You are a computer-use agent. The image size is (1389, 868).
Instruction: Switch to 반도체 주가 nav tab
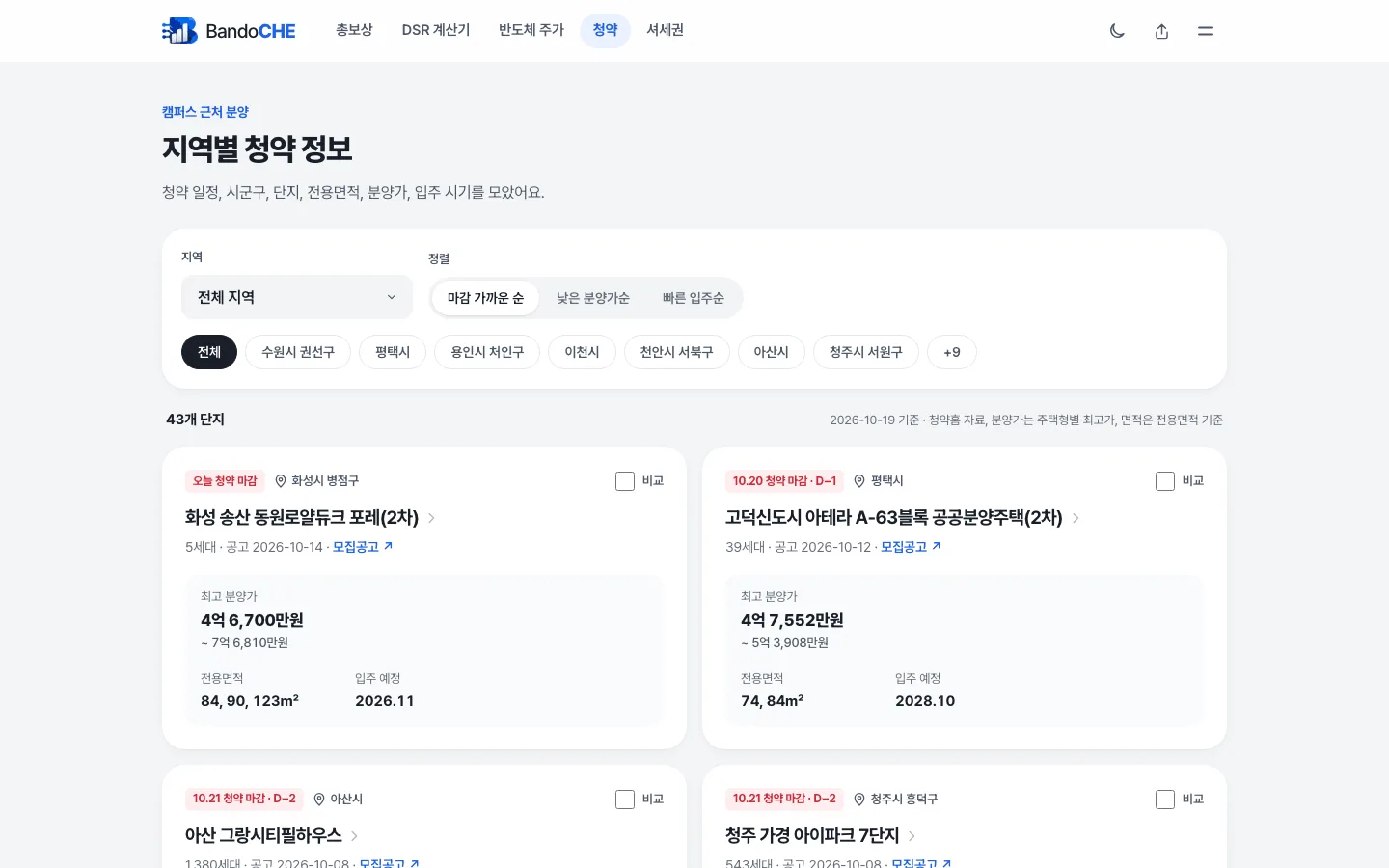click(x=531, y=30)
